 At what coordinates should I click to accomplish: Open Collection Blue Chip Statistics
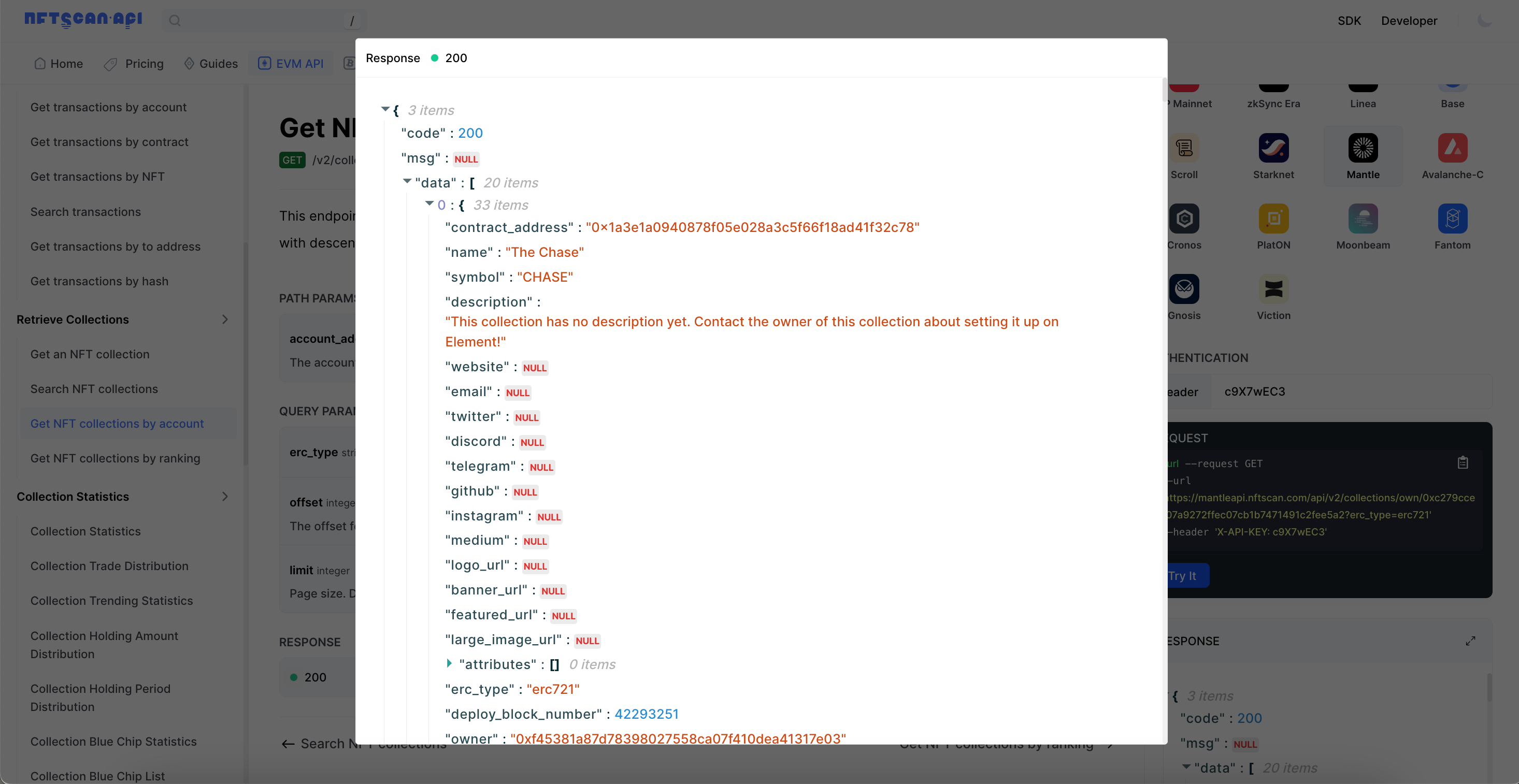pos(113,742)
